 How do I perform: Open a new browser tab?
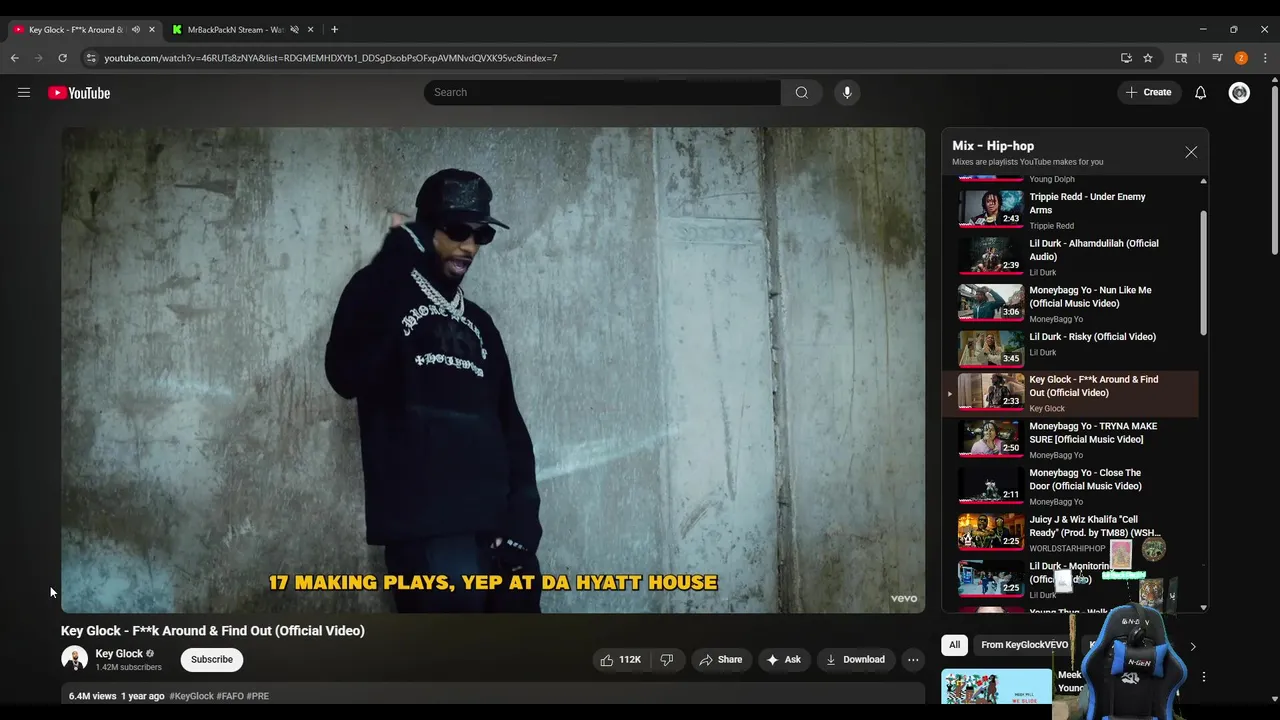[x=334, y=29]
